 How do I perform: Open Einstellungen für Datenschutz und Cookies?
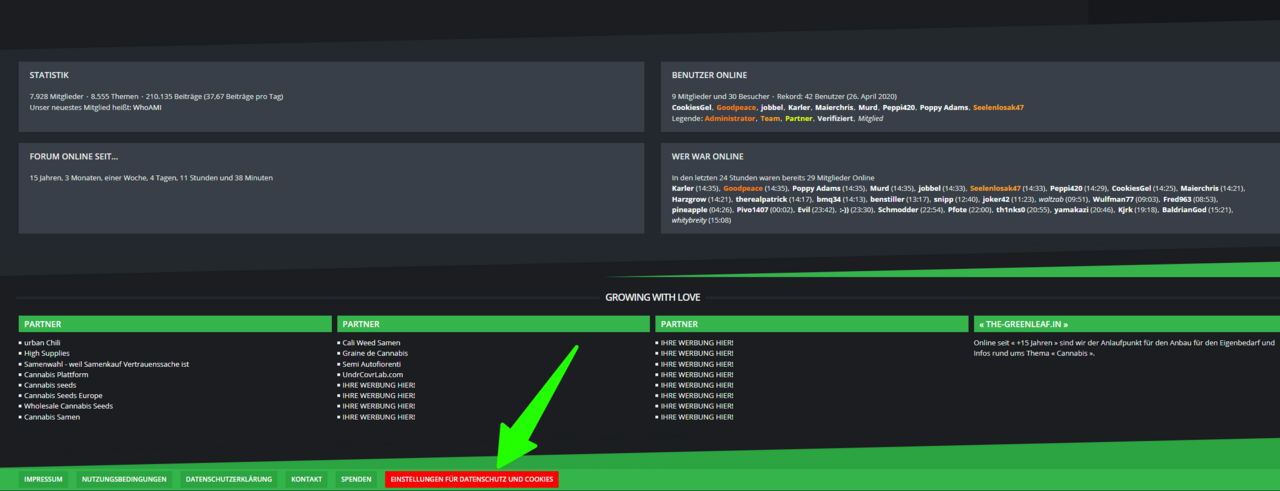pos(471,479)
